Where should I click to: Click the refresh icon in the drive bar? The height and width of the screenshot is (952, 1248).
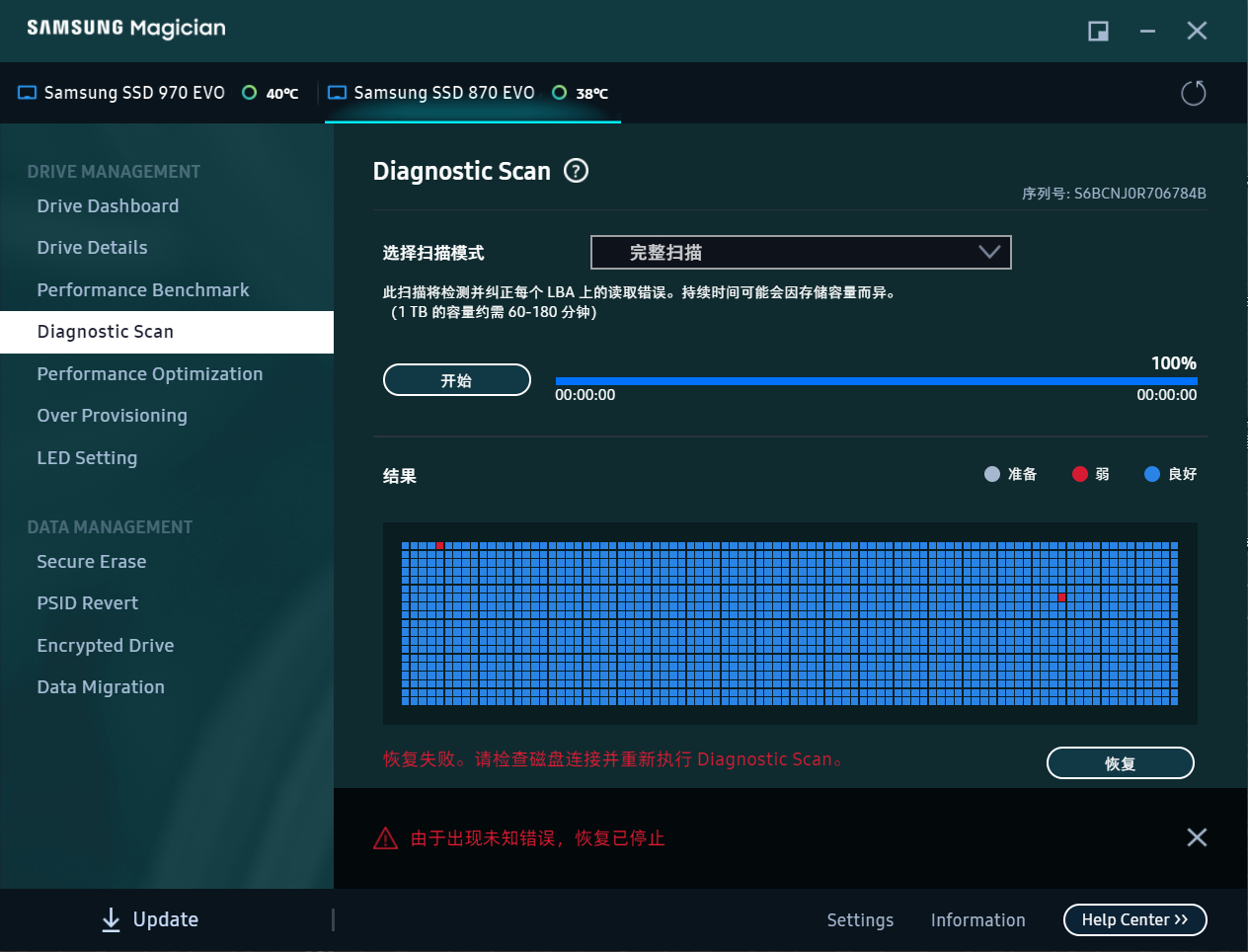pos(1194,93)
